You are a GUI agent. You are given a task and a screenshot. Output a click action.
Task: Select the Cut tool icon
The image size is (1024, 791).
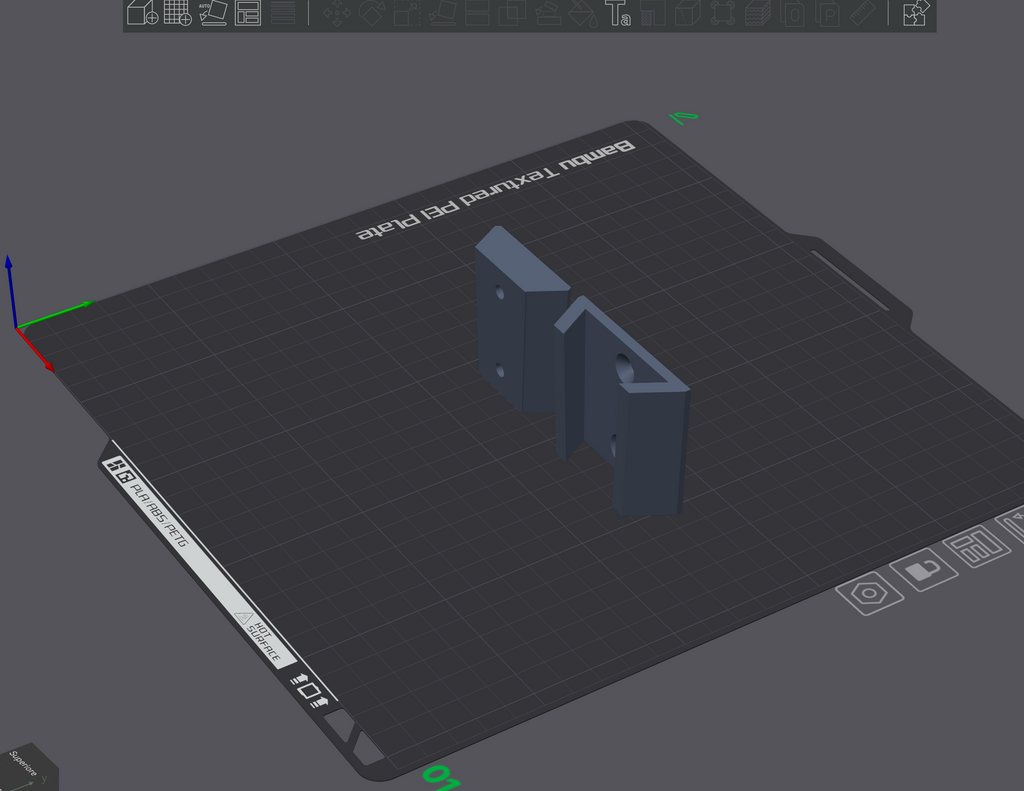coord(477,12)
